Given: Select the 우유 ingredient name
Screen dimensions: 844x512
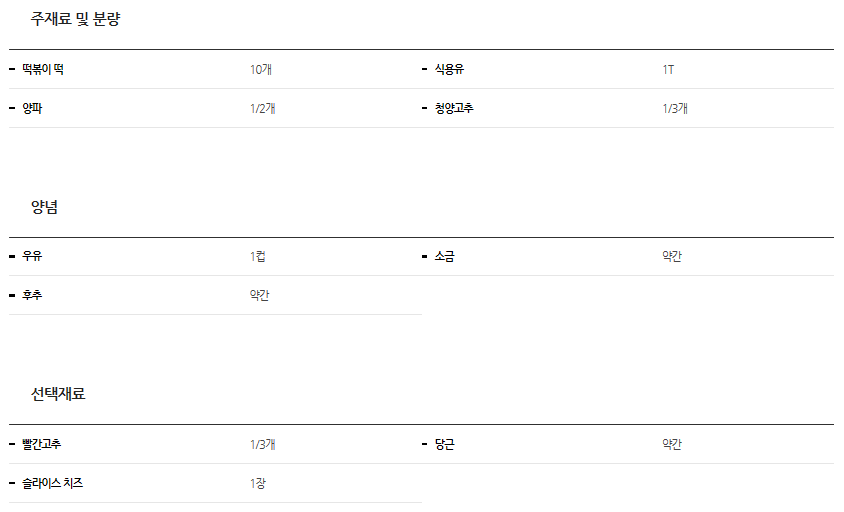Looking at the screenshot, I should click(32, 256).
